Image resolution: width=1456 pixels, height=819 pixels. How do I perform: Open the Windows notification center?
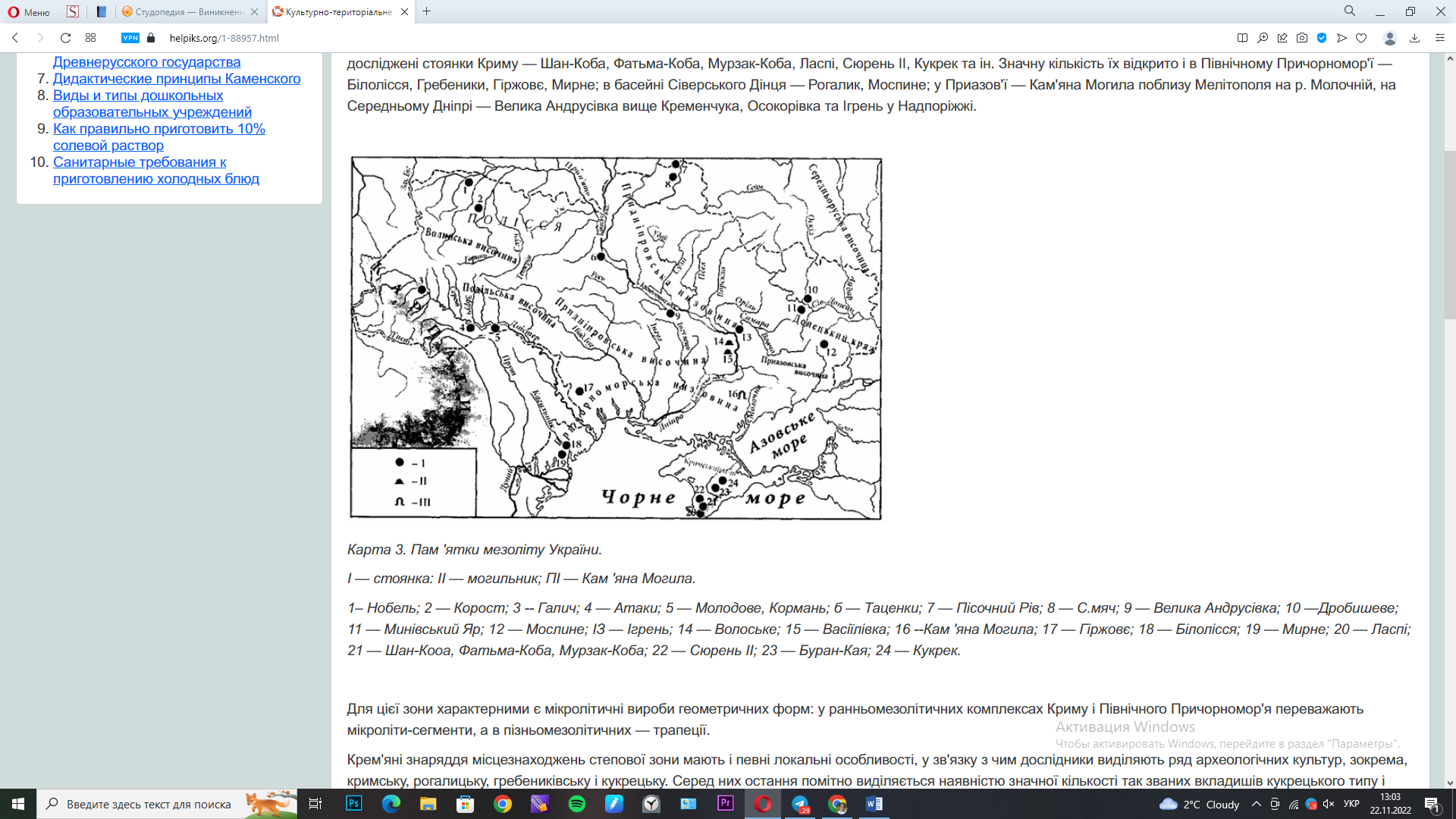(1432, 804)
